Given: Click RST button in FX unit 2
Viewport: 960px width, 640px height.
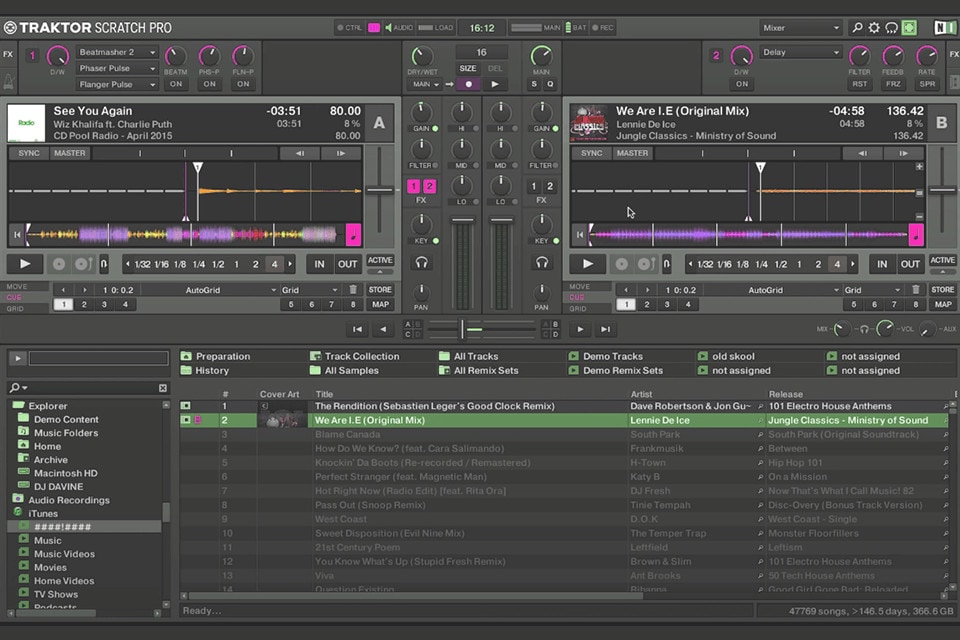Looking at the screenshot, I should click(860, 84).
